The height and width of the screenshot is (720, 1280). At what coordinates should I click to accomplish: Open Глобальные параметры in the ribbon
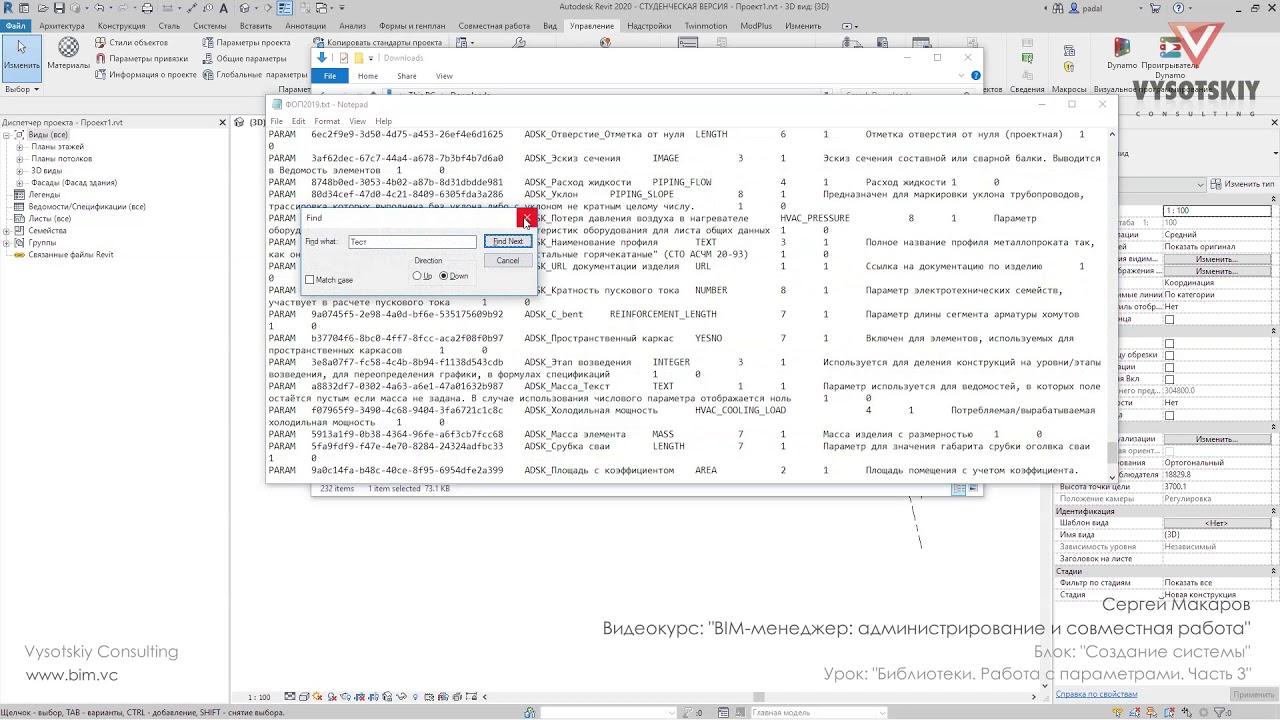point(254,75)
